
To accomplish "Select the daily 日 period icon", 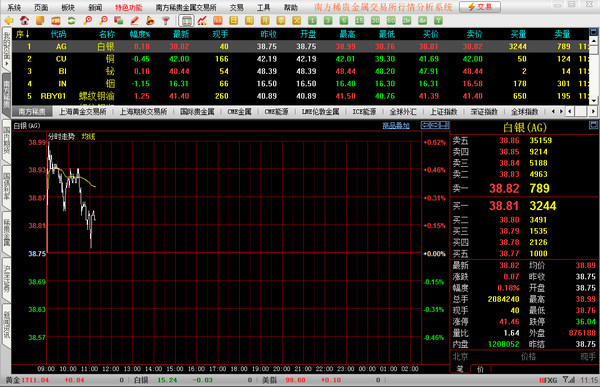I will 234,21.
